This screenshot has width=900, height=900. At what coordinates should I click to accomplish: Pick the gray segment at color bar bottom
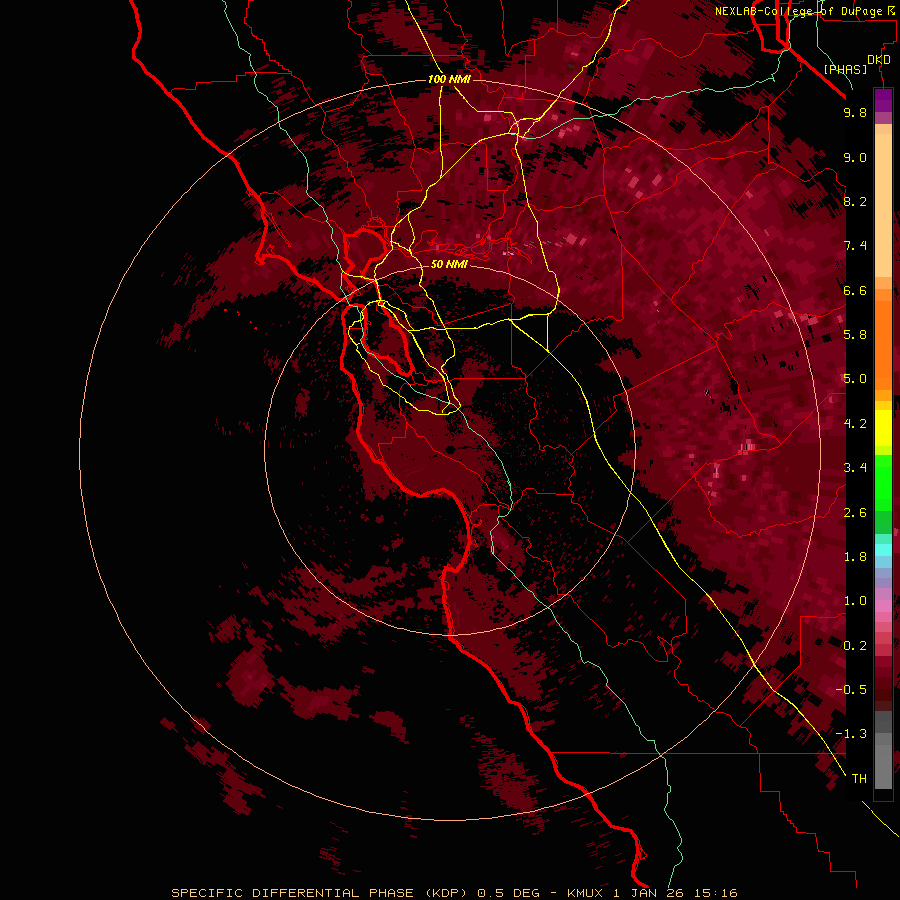(883, 761)
